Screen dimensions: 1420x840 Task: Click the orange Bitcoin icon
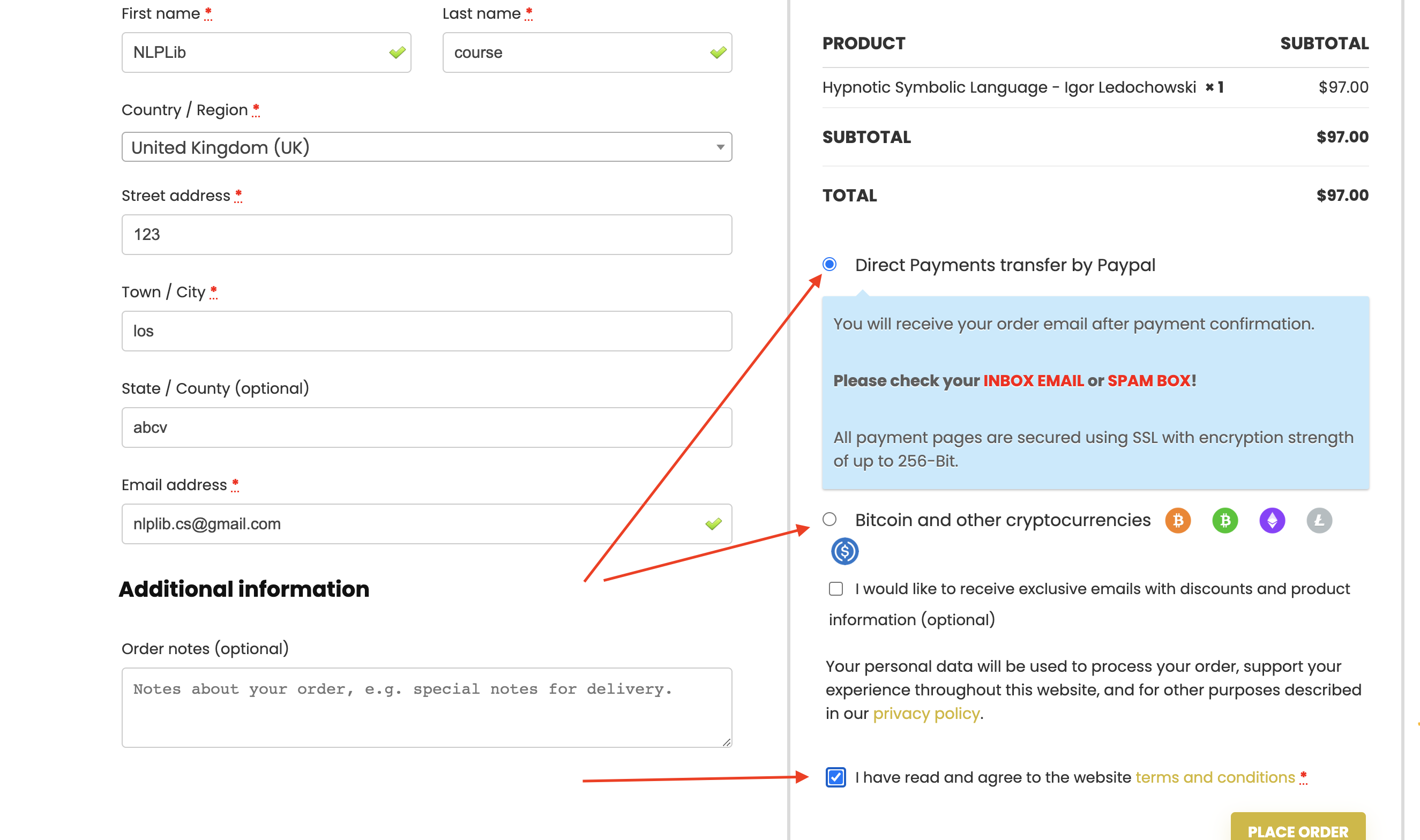coord(1178,520)
